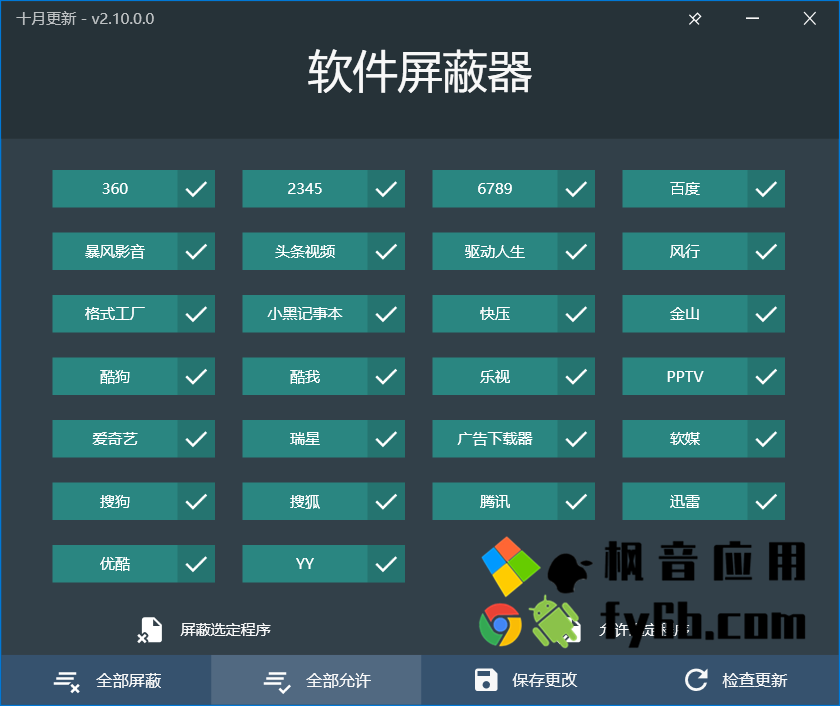Select the PPTV tile

click(x=703, y=377)
